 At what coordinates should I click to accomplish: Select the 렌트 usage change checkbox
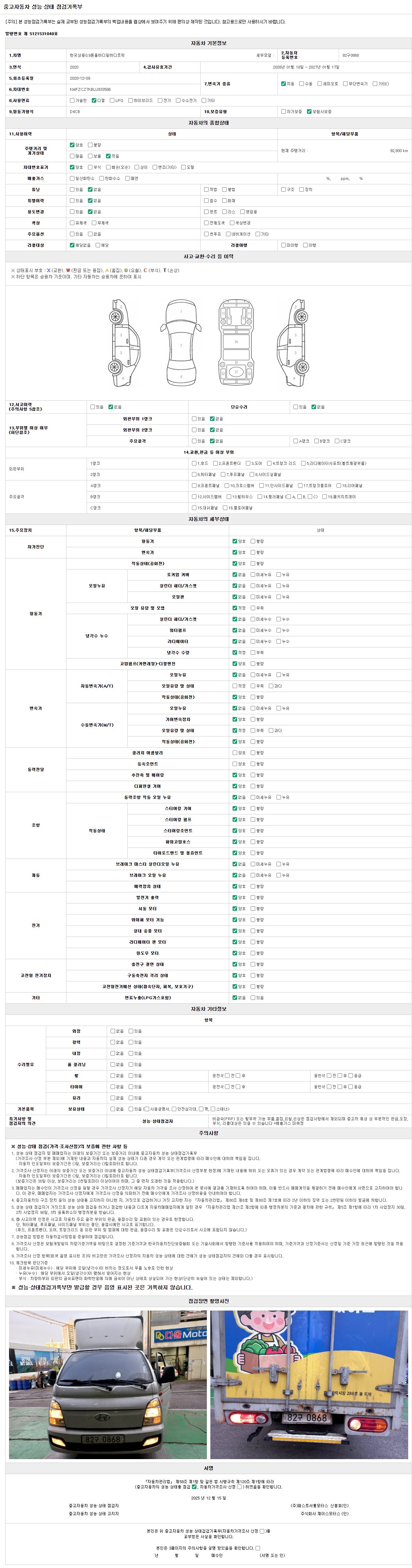click(206, 212)
